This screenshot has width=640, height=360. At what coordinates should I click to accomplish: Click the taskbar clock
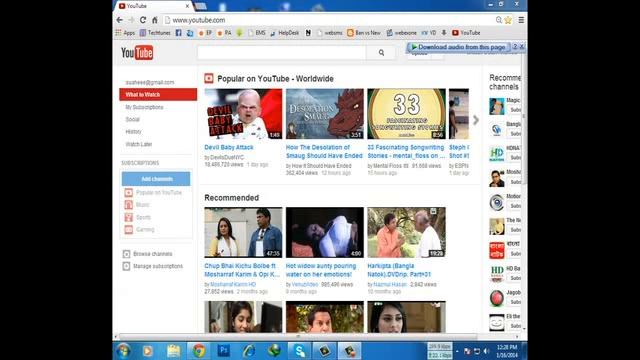[507, 351]
